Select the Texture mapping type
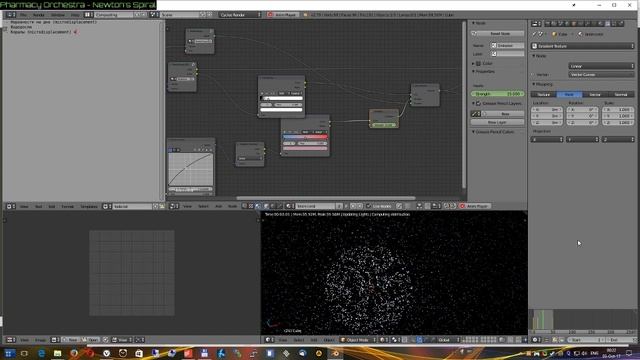Screen dimensions: 640x360 544,94
